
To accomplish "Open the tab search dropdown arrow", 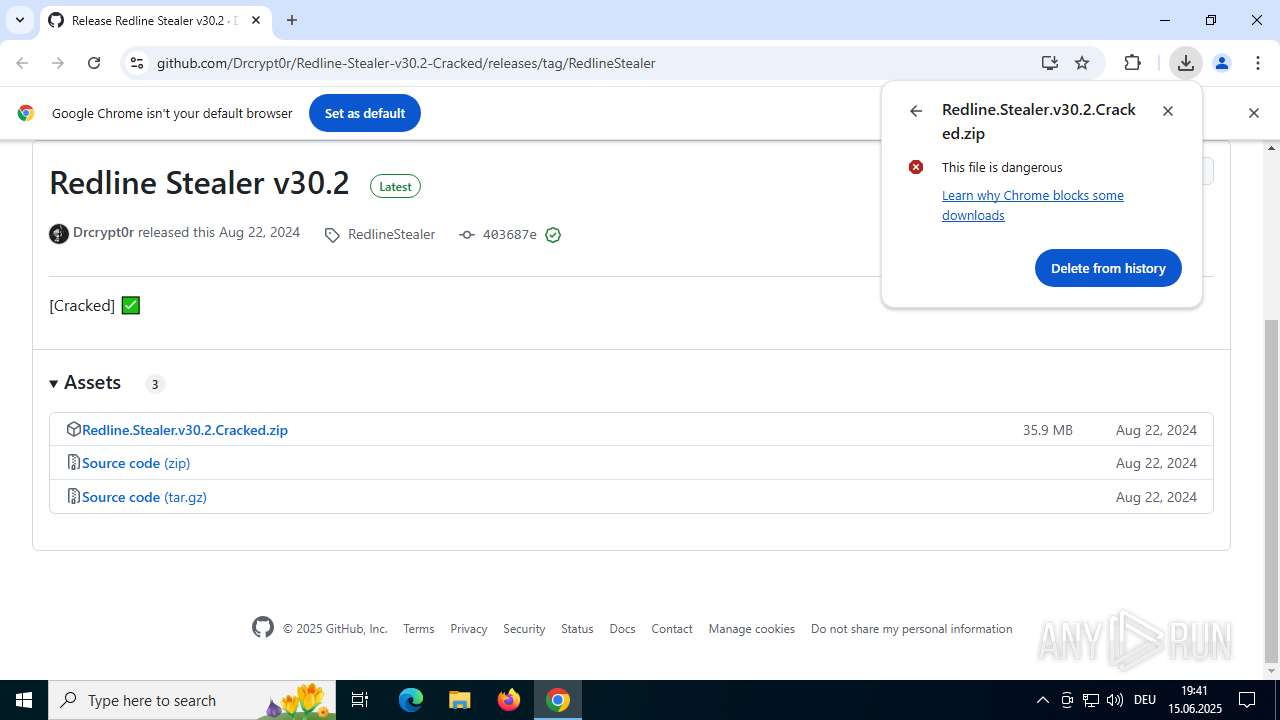I will (x=19, y=20).
